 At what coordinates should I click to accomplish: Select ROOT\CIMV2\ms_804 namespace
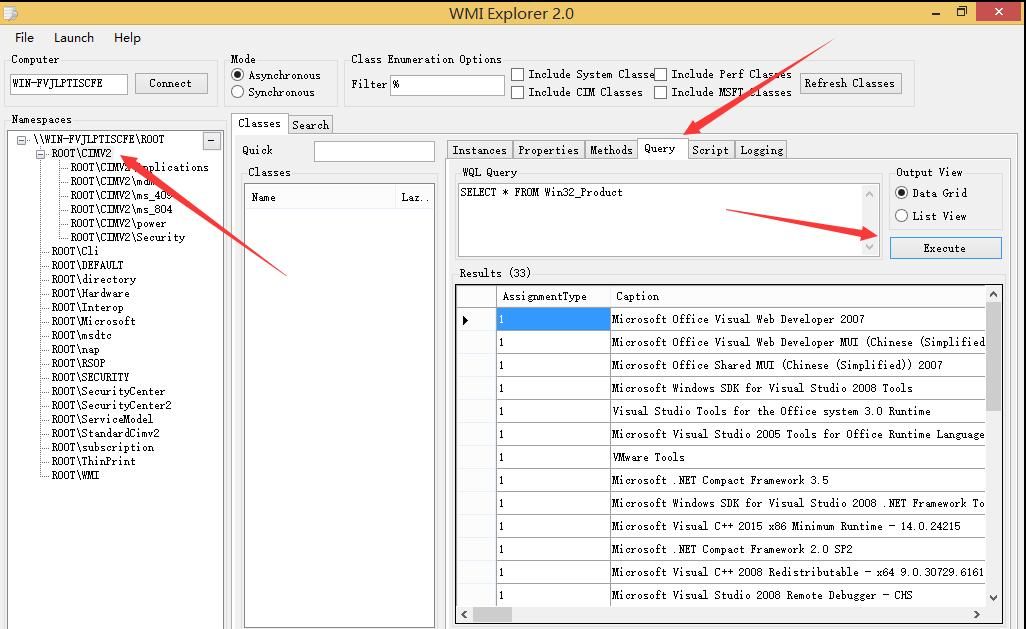pos(122,209)
